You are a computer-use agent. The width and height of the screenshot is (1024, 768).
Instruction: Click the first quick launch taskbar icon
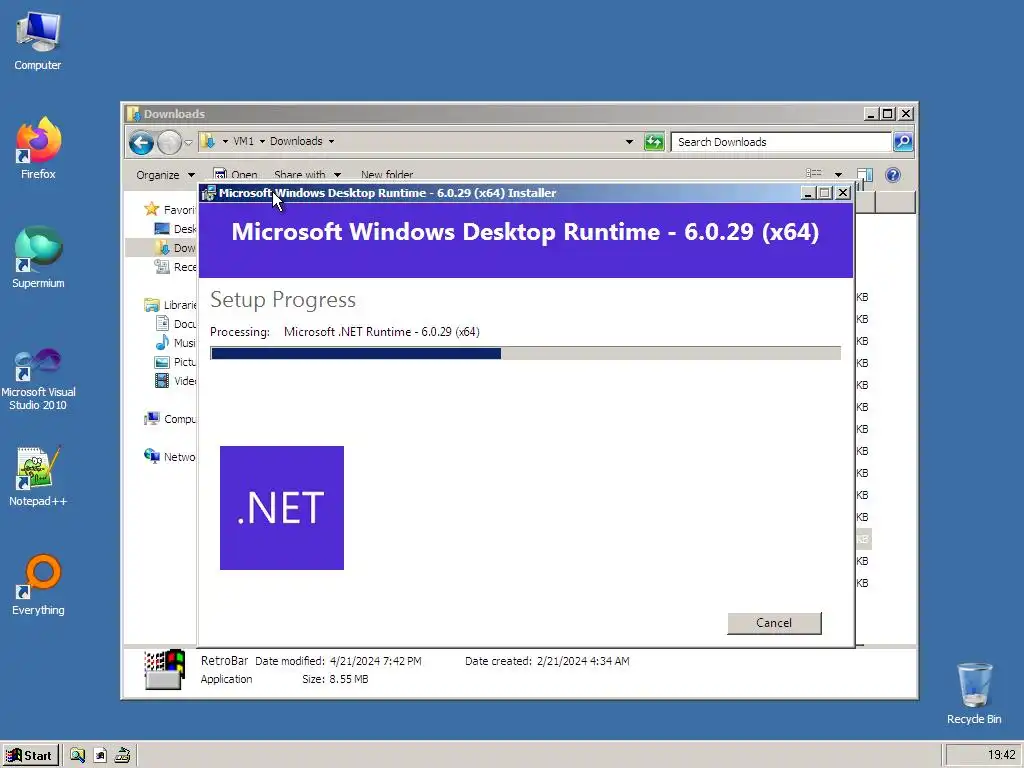(77, 756)
